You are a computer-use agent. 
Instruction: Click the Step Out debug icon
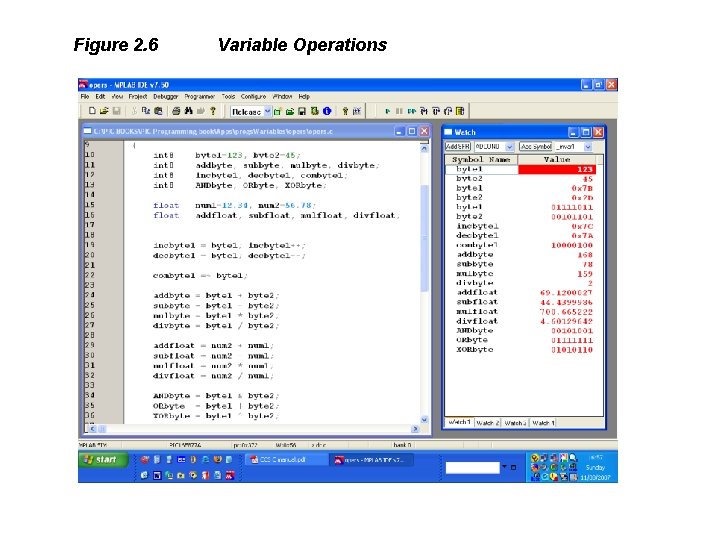click(x=448, y=111)
